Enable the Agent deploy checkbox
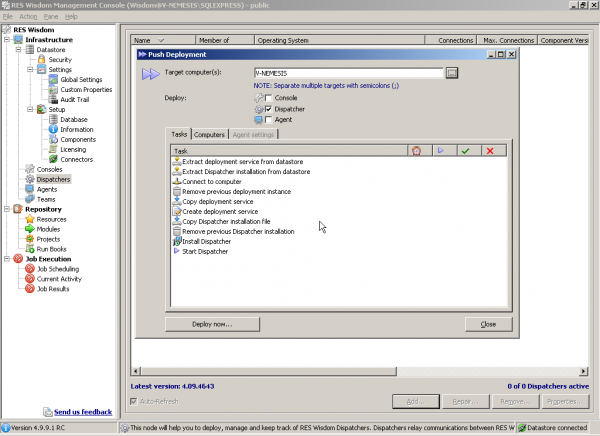 268,120
